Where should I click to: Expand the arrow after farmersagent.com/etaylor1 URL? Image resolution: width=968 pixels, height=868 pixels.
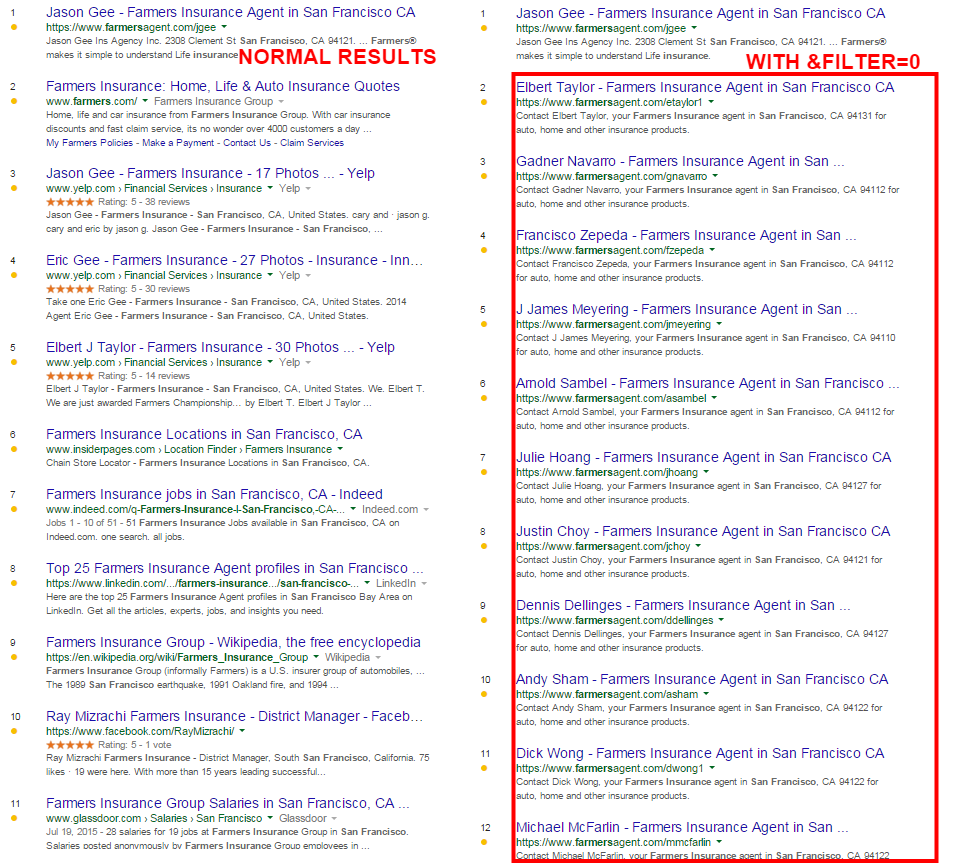pyautogui.click(x=711, y=103)
